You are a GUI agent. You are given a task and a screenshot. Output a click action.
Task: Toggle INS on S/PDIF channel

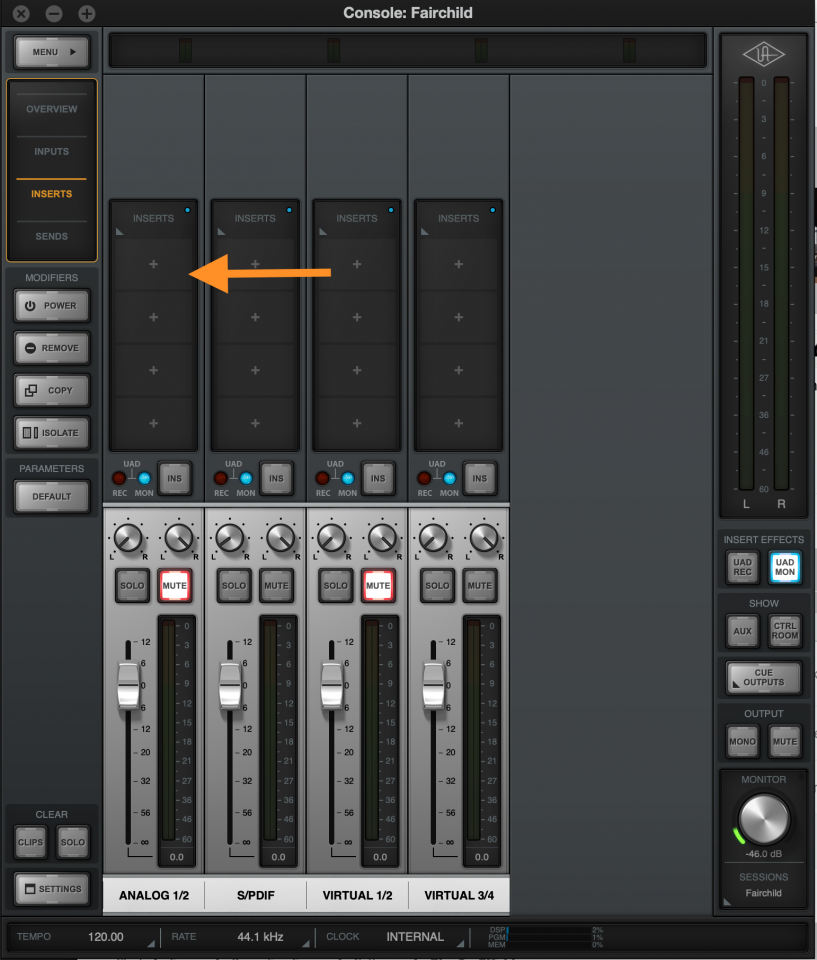click(276, 478)
